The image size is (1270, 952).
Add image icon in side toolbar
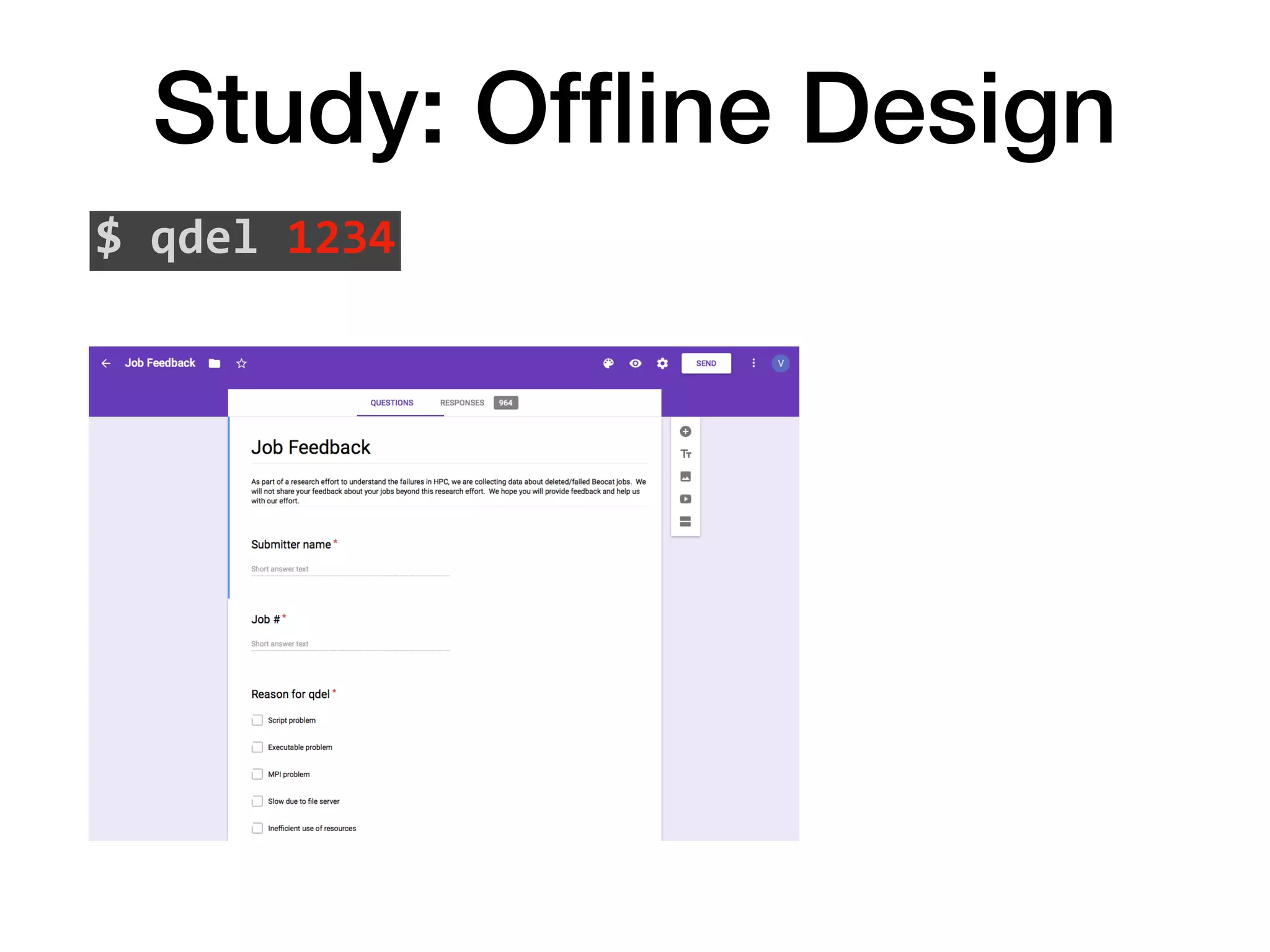tap(685, 477)
